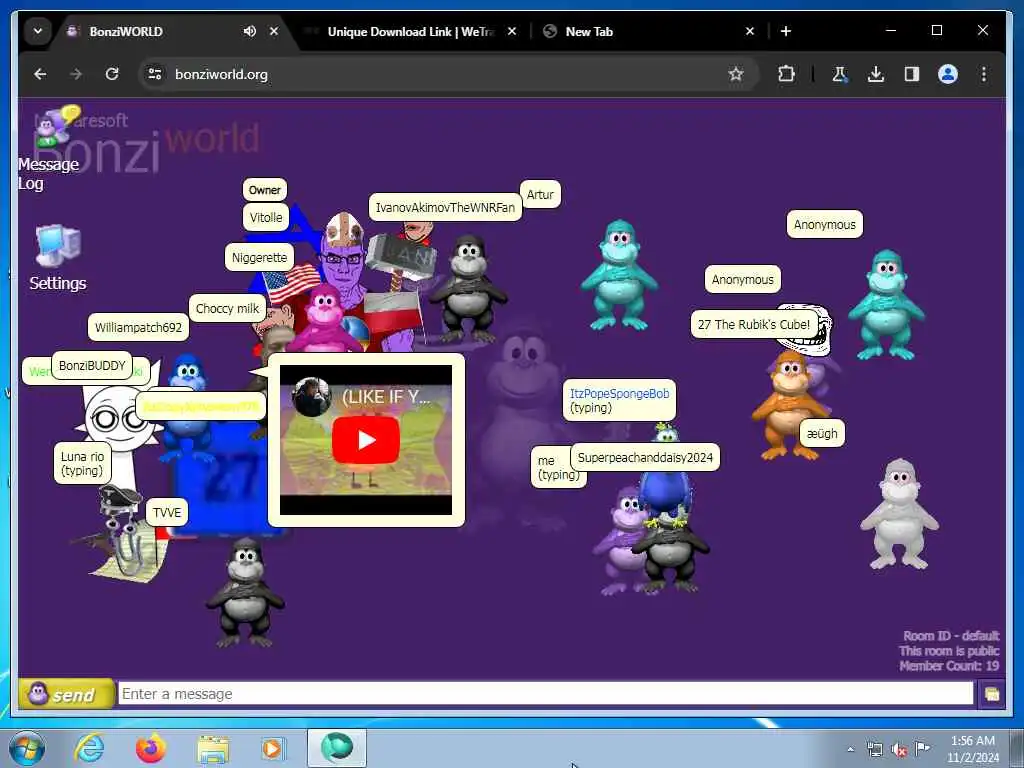Image resolution: width=1024 pixels, height=768 pixels.
Task: Click the Owner tag above Vitolle
Action: (264, 190)
